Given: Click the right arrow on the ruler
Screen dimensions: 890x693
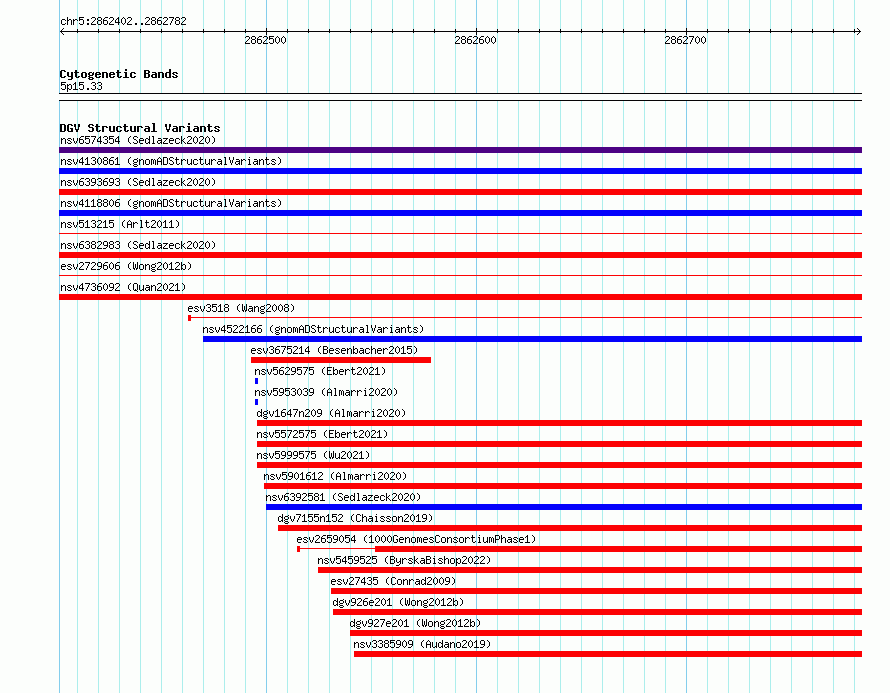Looking at the screenshot, I should pyautogui.click(x=858, y=31).
